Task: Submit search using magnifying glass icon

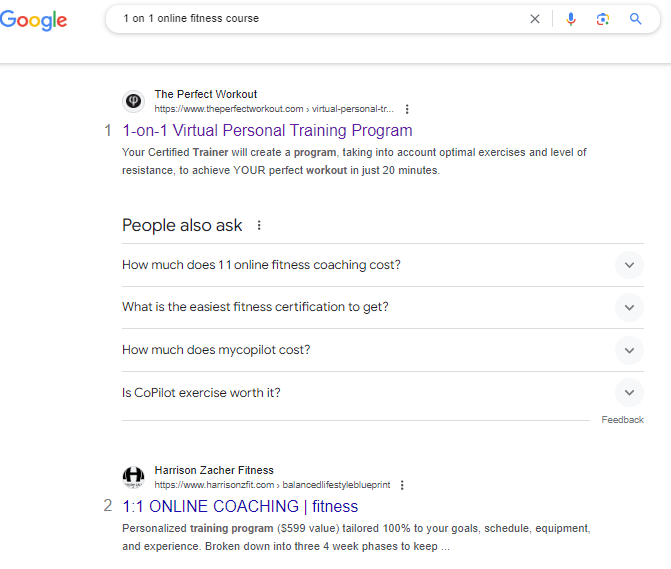Action: click(x=635, y=19)
